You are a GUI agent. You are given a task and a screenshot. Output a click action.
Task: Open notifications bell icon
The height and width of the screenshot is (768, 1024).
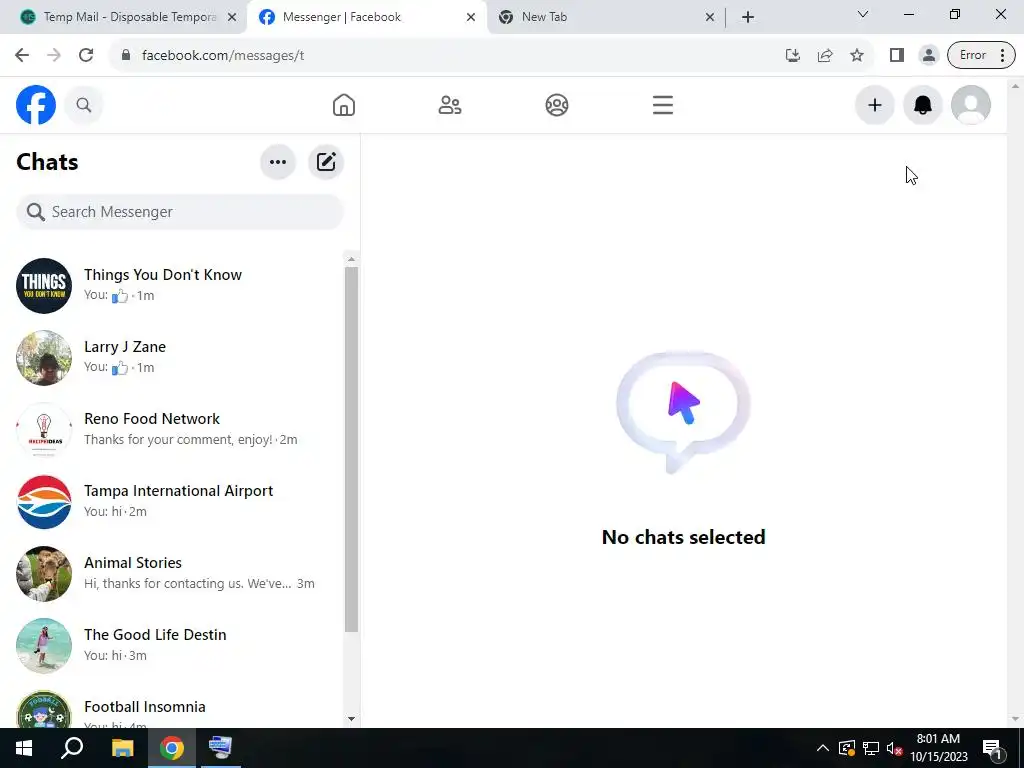(x=922, y=105)
